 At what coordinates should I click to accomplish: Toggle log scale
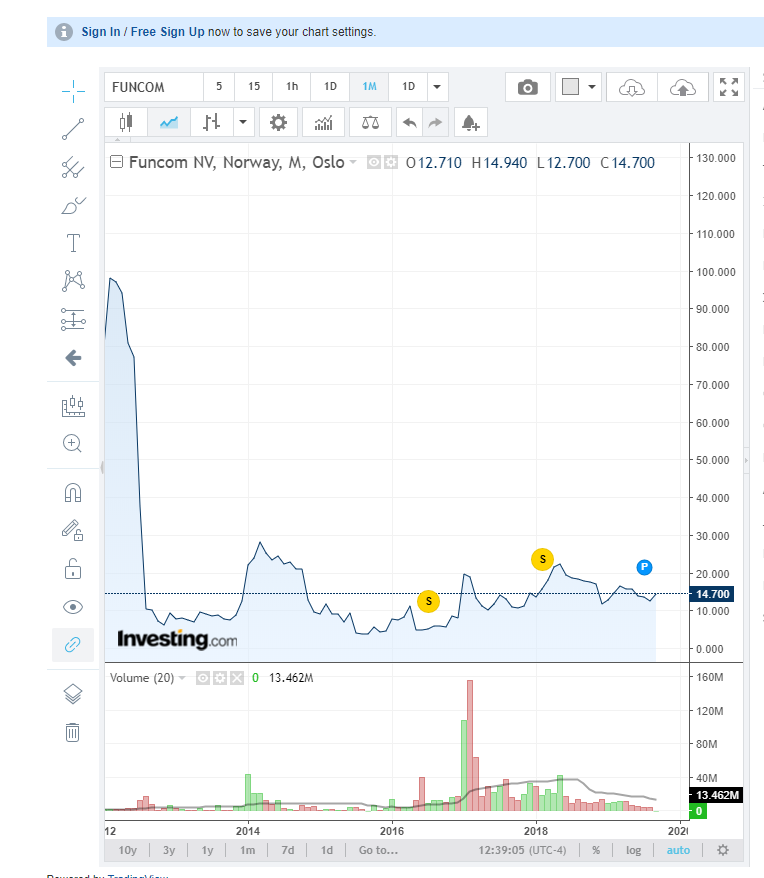point(633,850)
